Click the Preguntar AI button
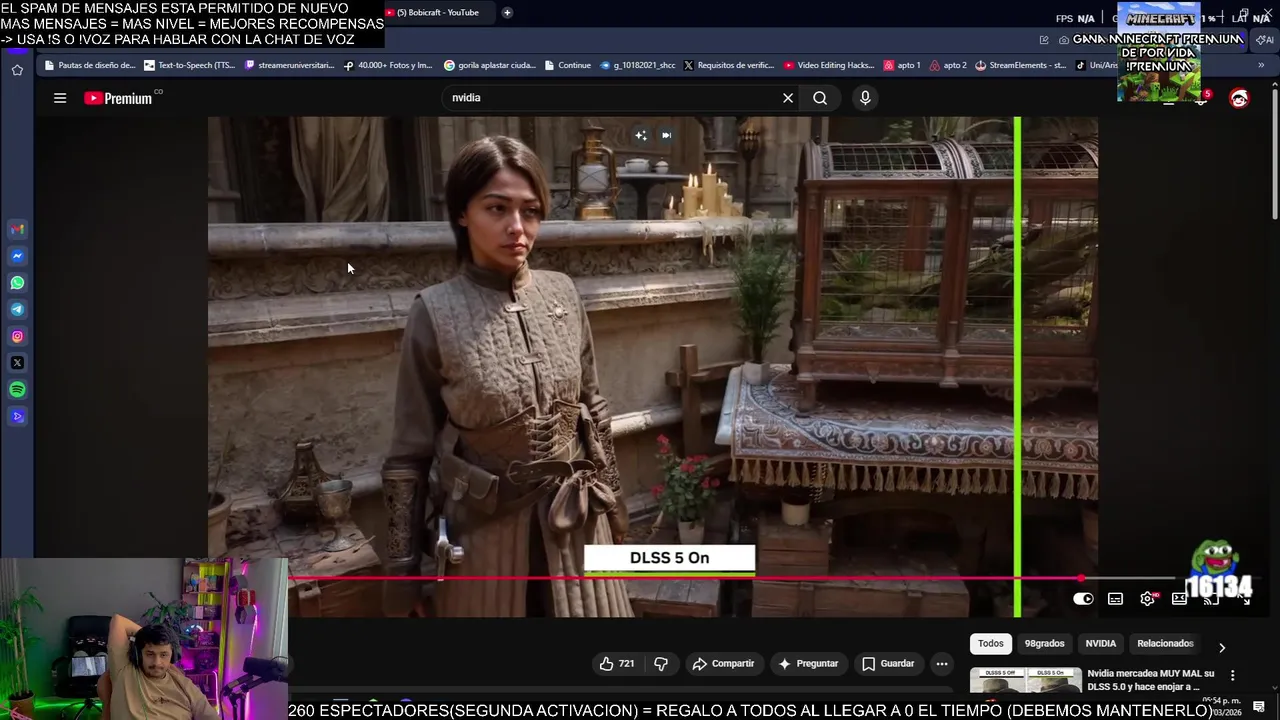 (807, 663)
